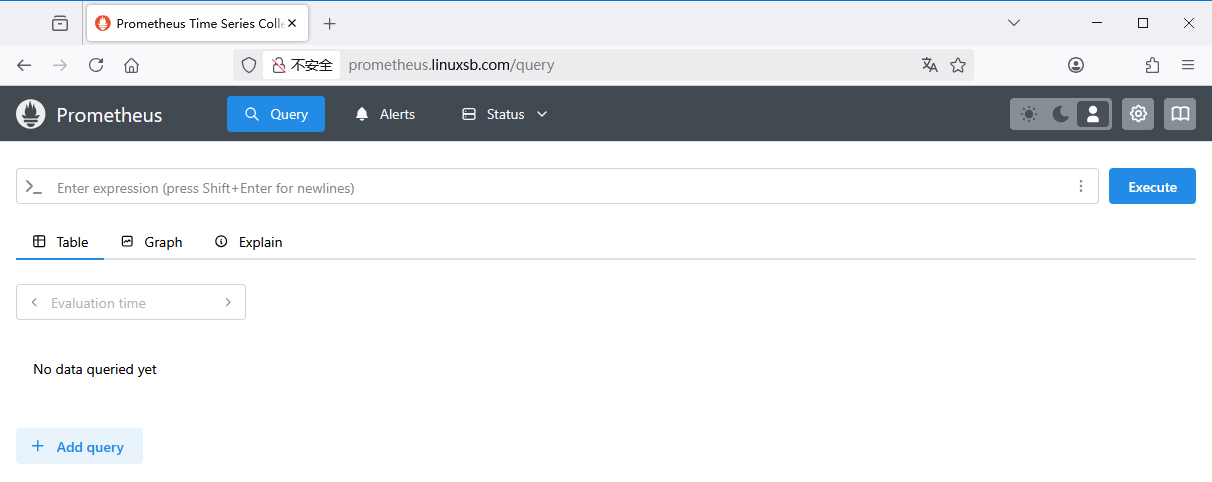The height and width of the screenshot is (482, 1212).
Task: Bookmark this page with the star icon
Action: pos(958,65)
